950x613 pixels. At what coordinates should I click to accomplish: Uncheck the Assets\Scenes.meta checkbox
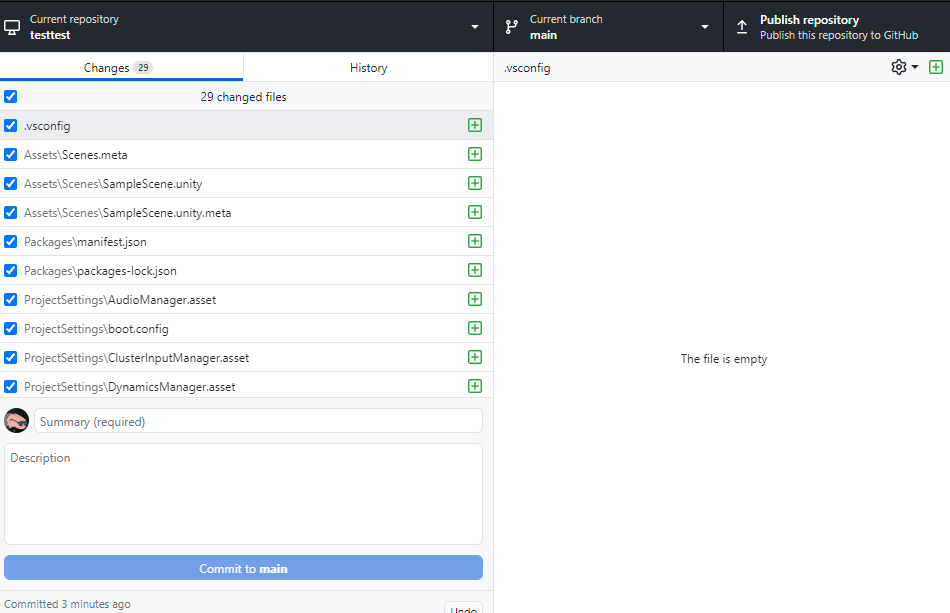pos(10,154)
